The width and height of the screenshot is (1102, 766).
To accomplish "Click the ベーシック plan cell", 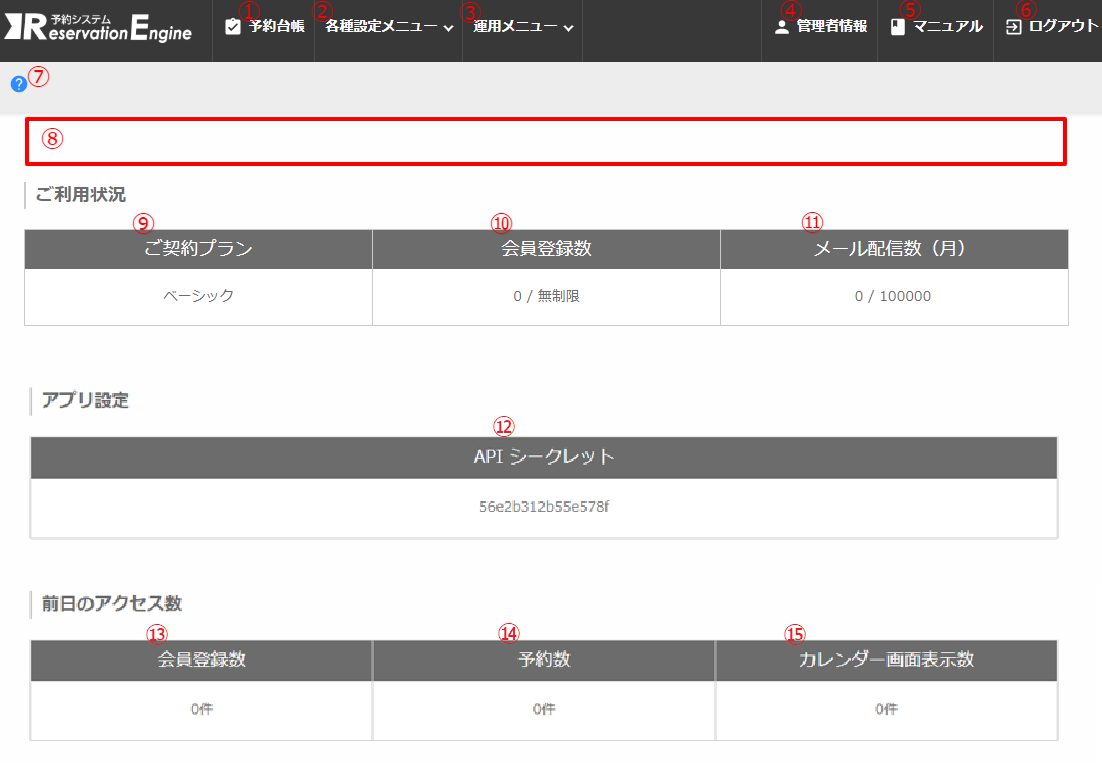I will click(198, 297).
